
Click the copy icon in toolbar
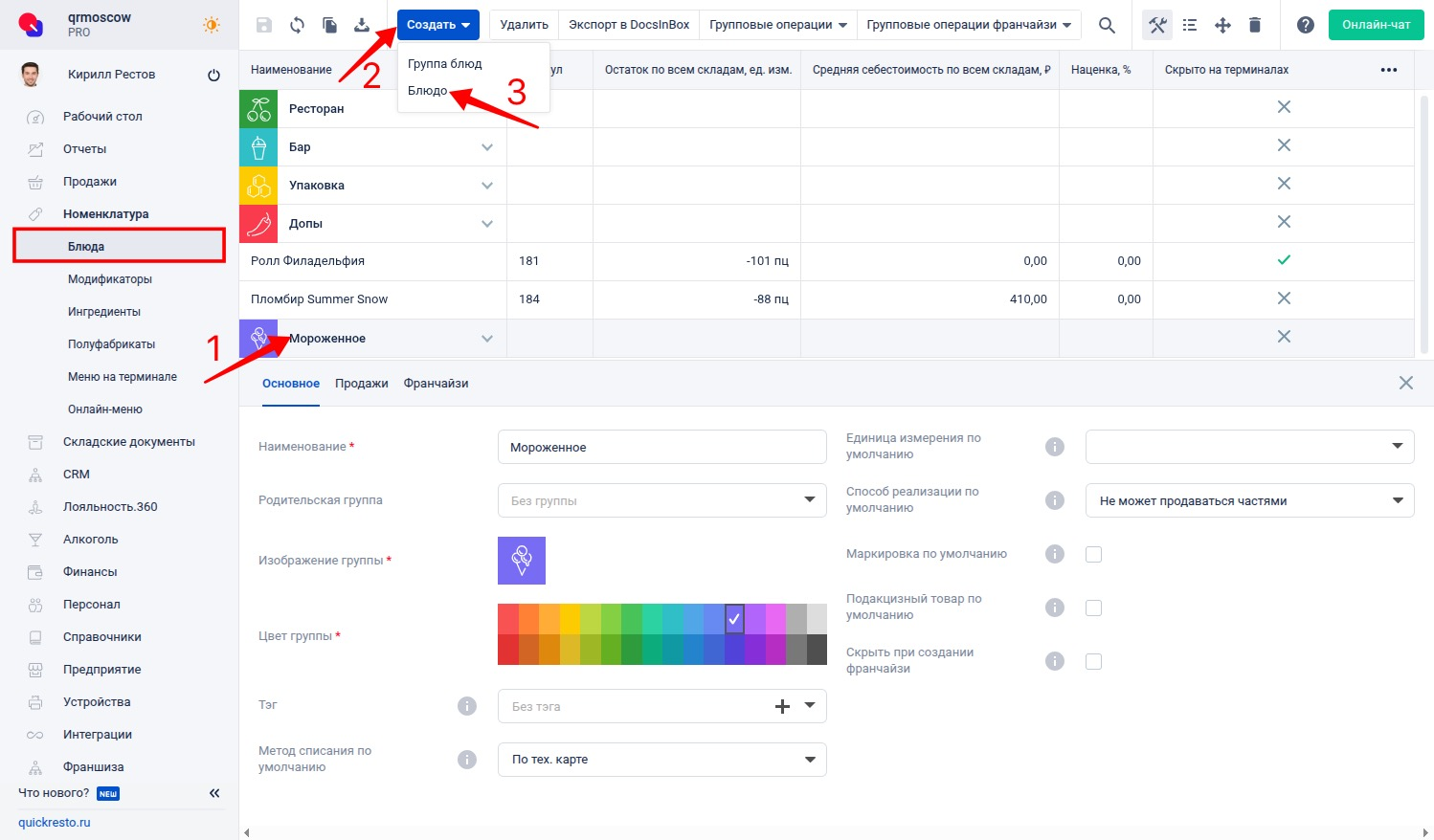(329, 25)
